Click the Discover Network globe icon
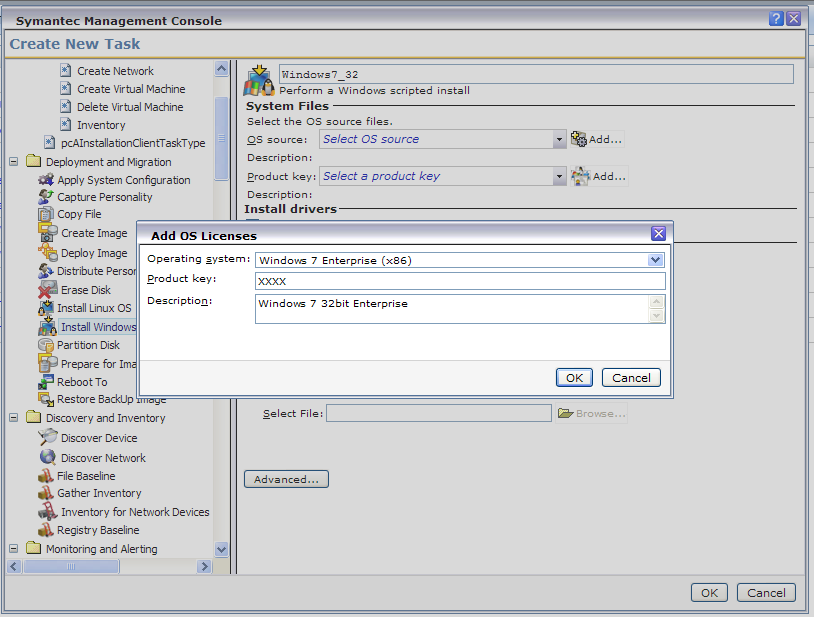 [x=48, y=457]
